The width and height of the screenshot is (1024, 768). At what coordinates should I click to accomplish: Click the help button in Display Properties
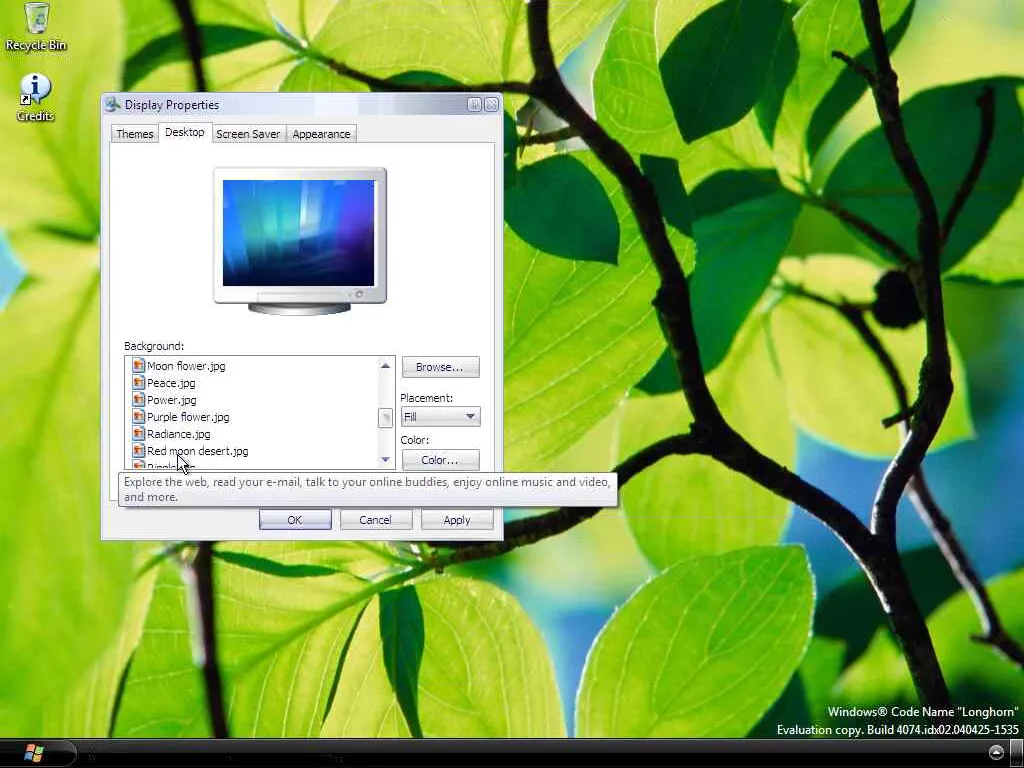pyautogui.click(x=475, y=104)
